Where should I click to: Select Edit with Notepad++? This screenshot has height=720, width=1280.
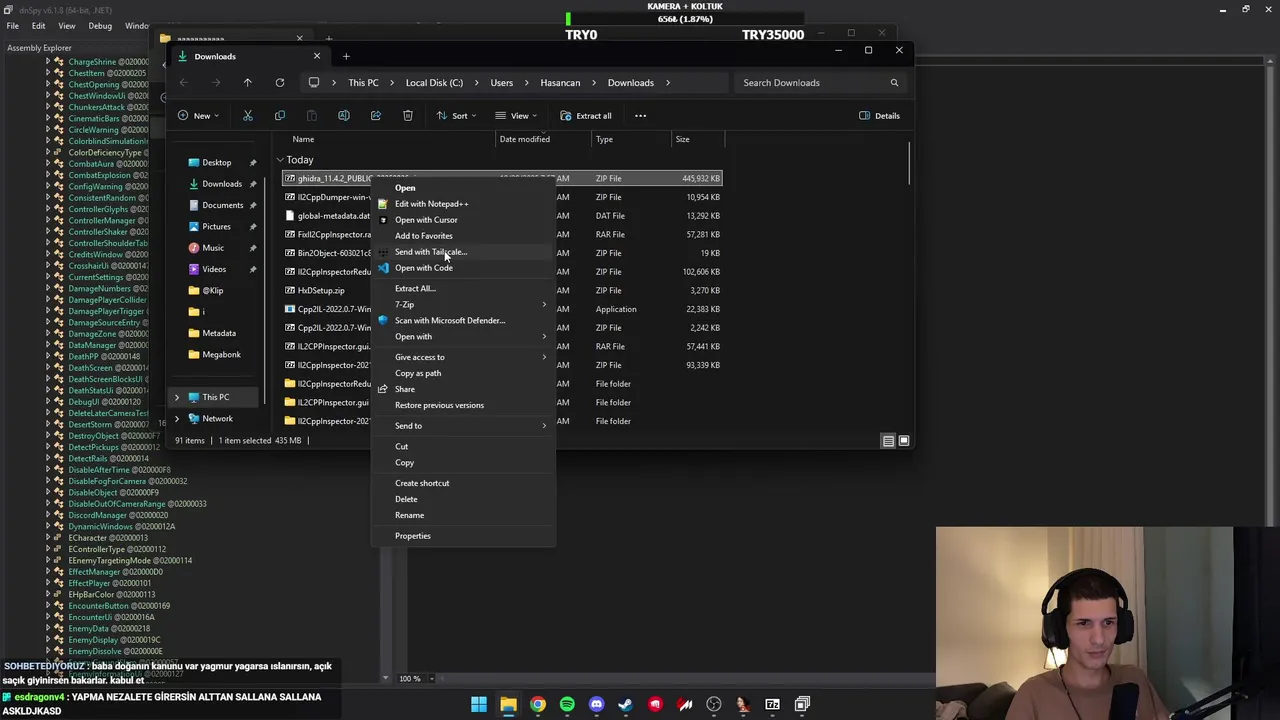click(463, 204)
